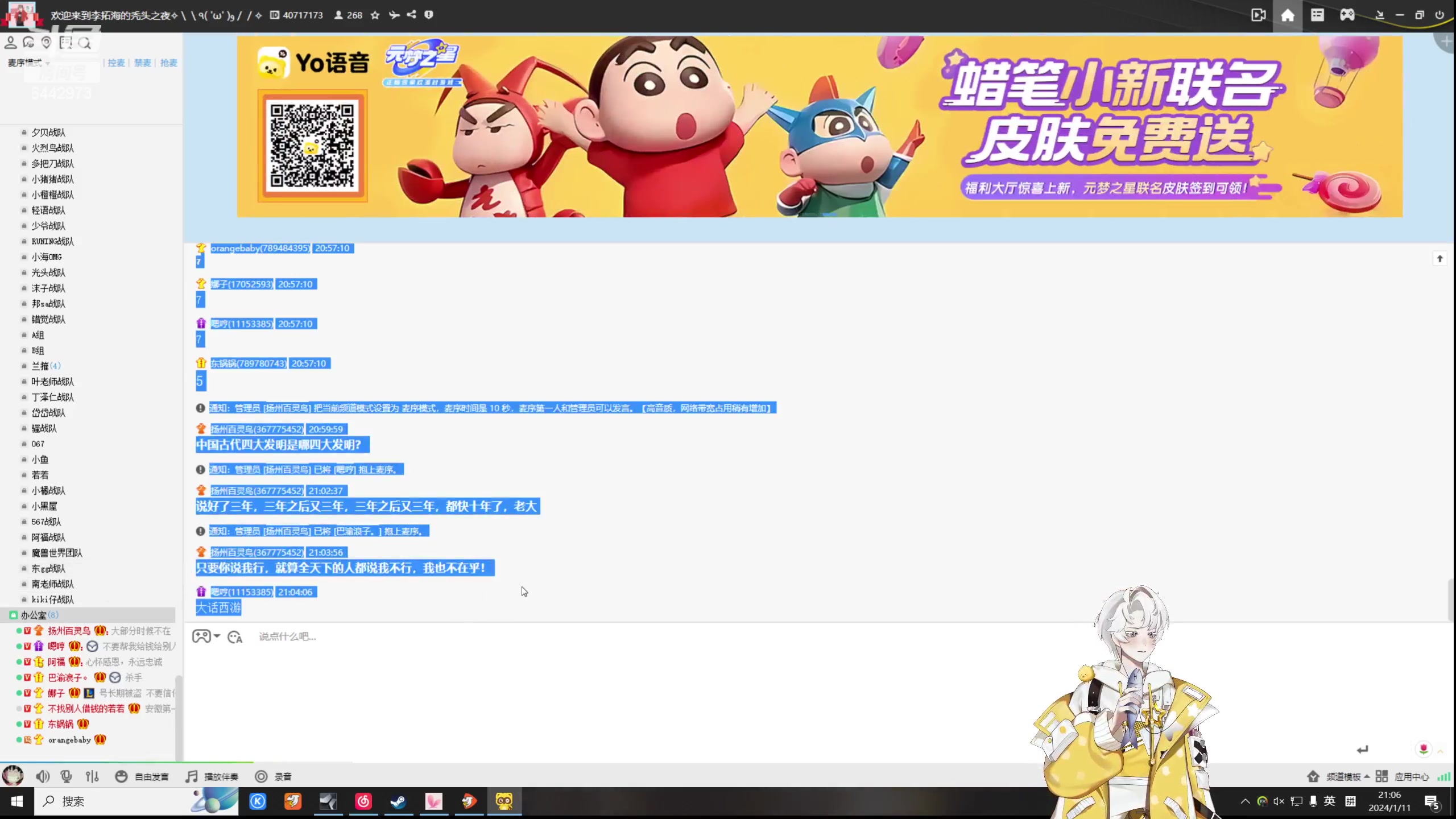Open the channel list panel icon

point(1317,15)
